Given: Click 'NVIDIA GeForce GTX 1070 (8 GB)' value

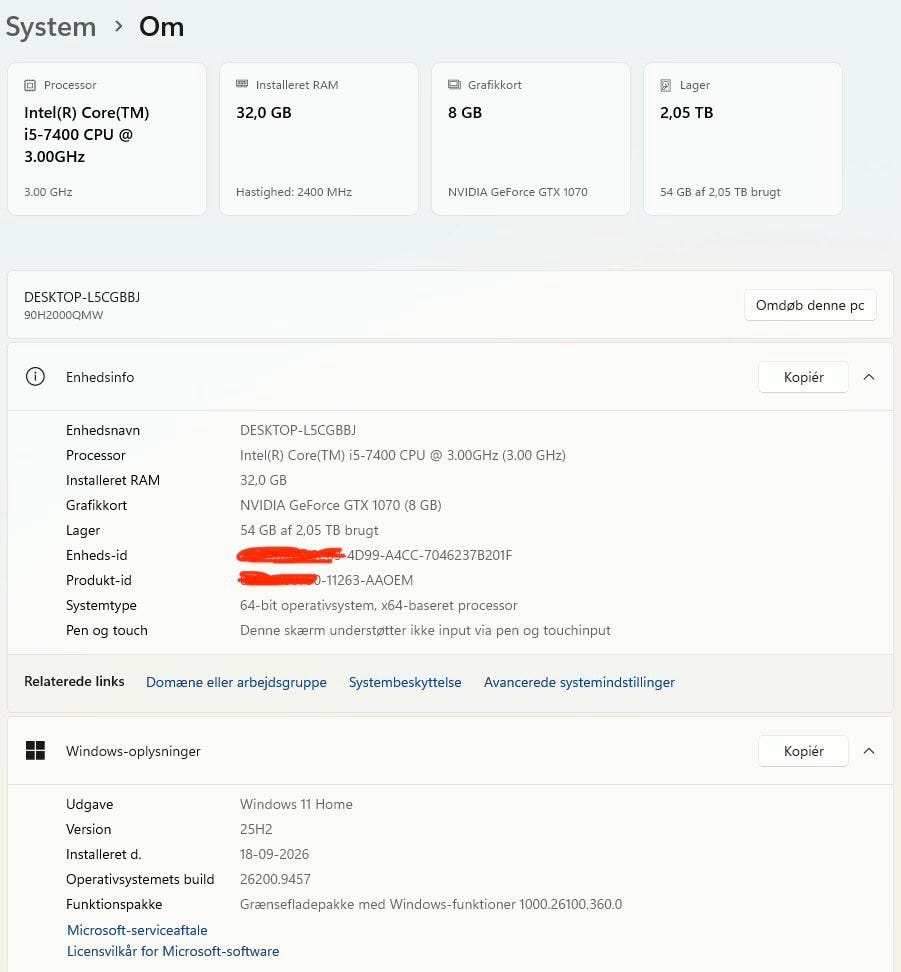Looking at the screenshot, I should pyautogui.click(x=340, y=505).
